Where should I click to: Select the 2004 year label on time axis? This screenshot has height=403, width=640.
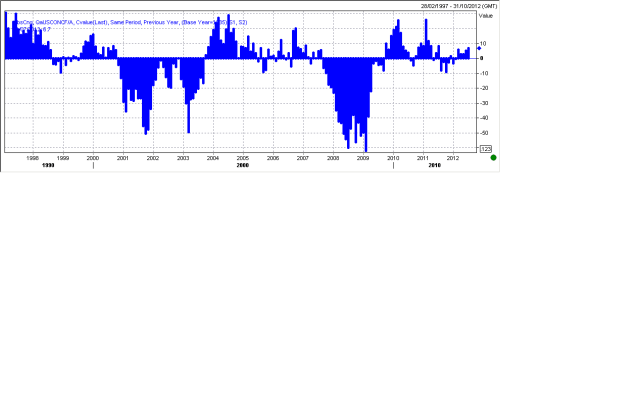coord(213,157)
